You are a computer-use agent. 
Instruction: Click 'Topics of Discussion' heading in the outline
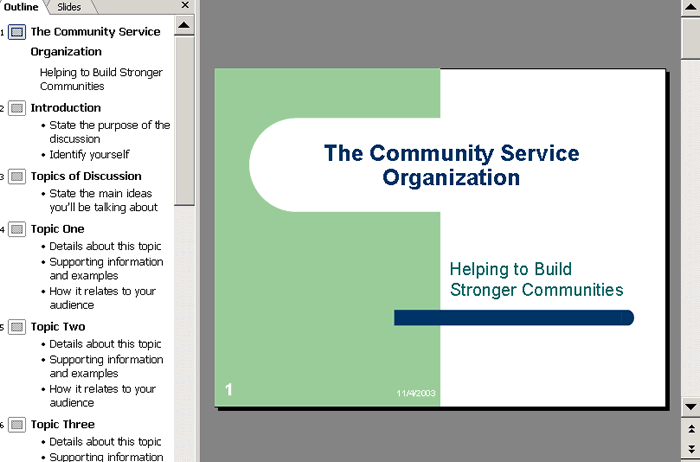(86, 177)
